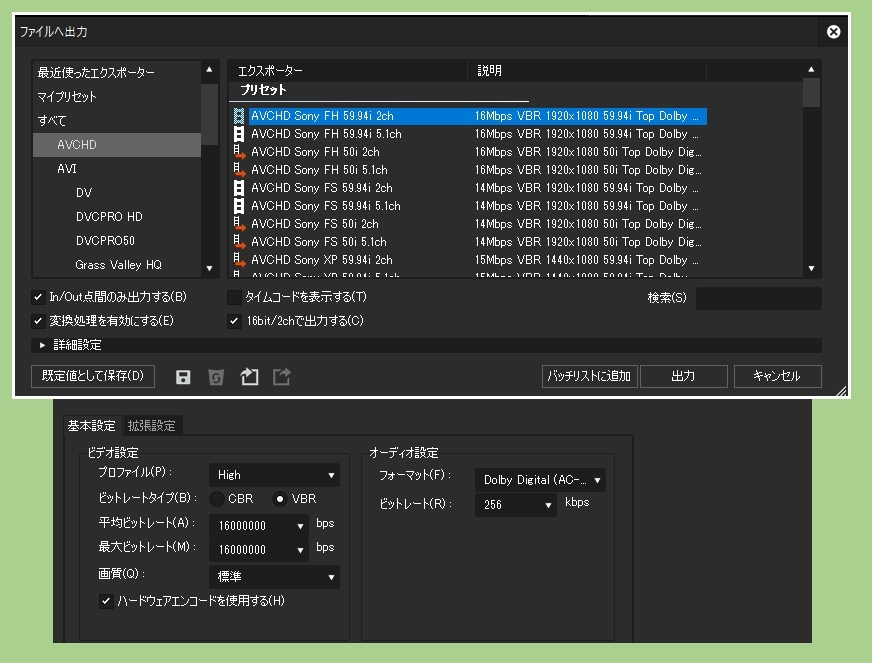Image resolution: width=872 pixels, height=663 pixels.
Task: Click the 出力 button
Action: click(683, 377)
